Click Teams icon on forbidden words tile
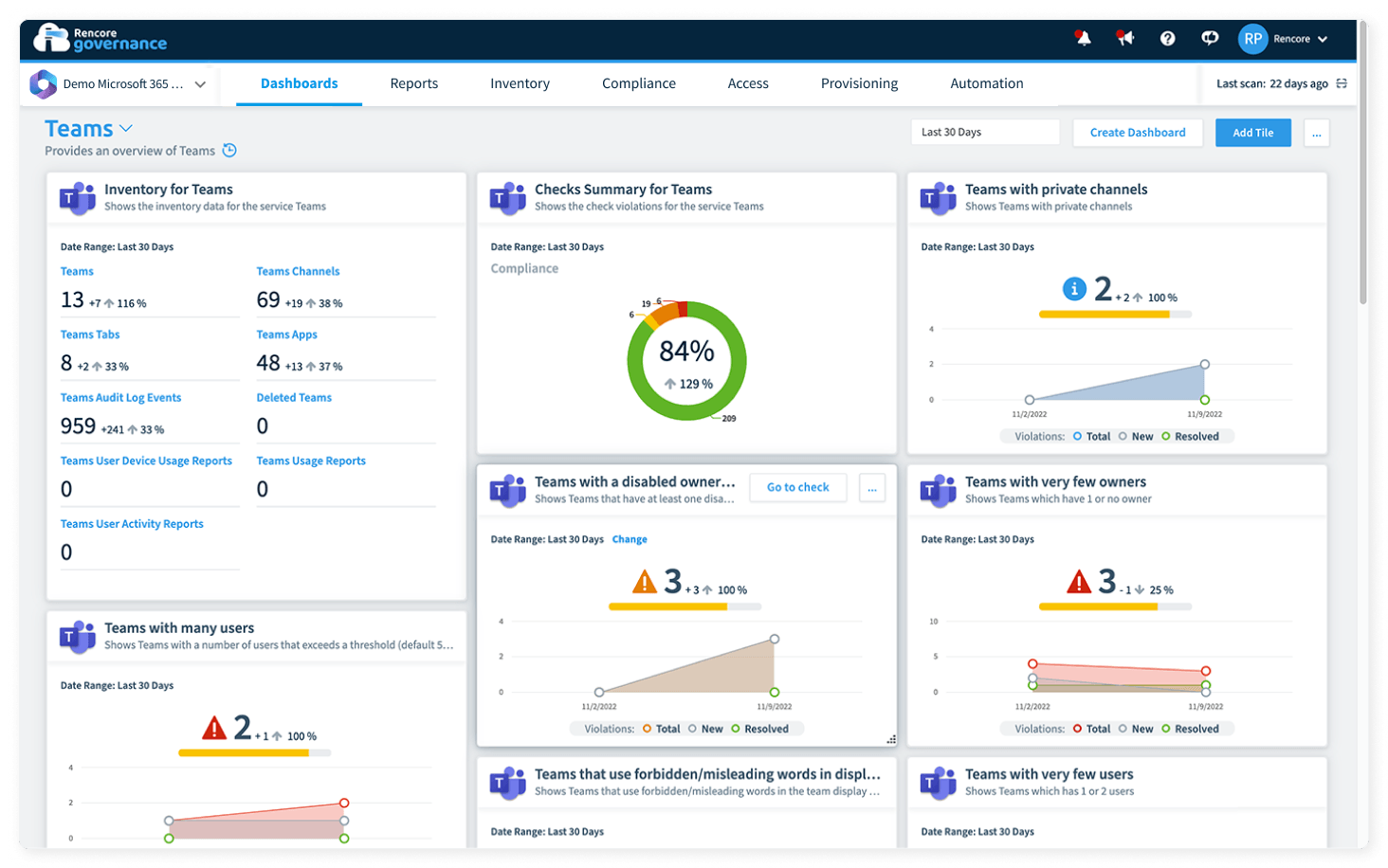Viewport: 1388px width, 868px height. [508, 783]
